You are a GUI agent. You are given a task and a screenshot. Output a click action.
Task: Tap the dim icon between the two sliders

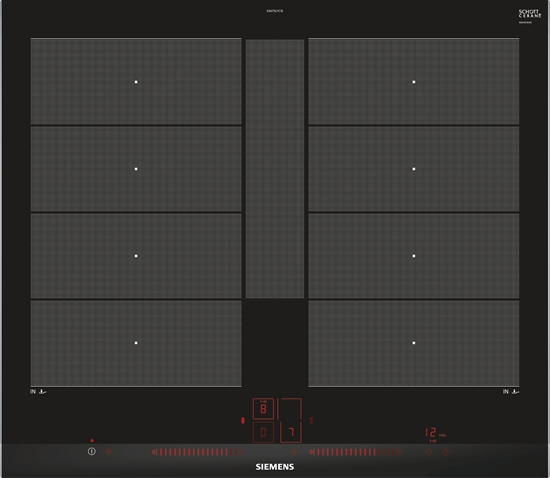294,452
